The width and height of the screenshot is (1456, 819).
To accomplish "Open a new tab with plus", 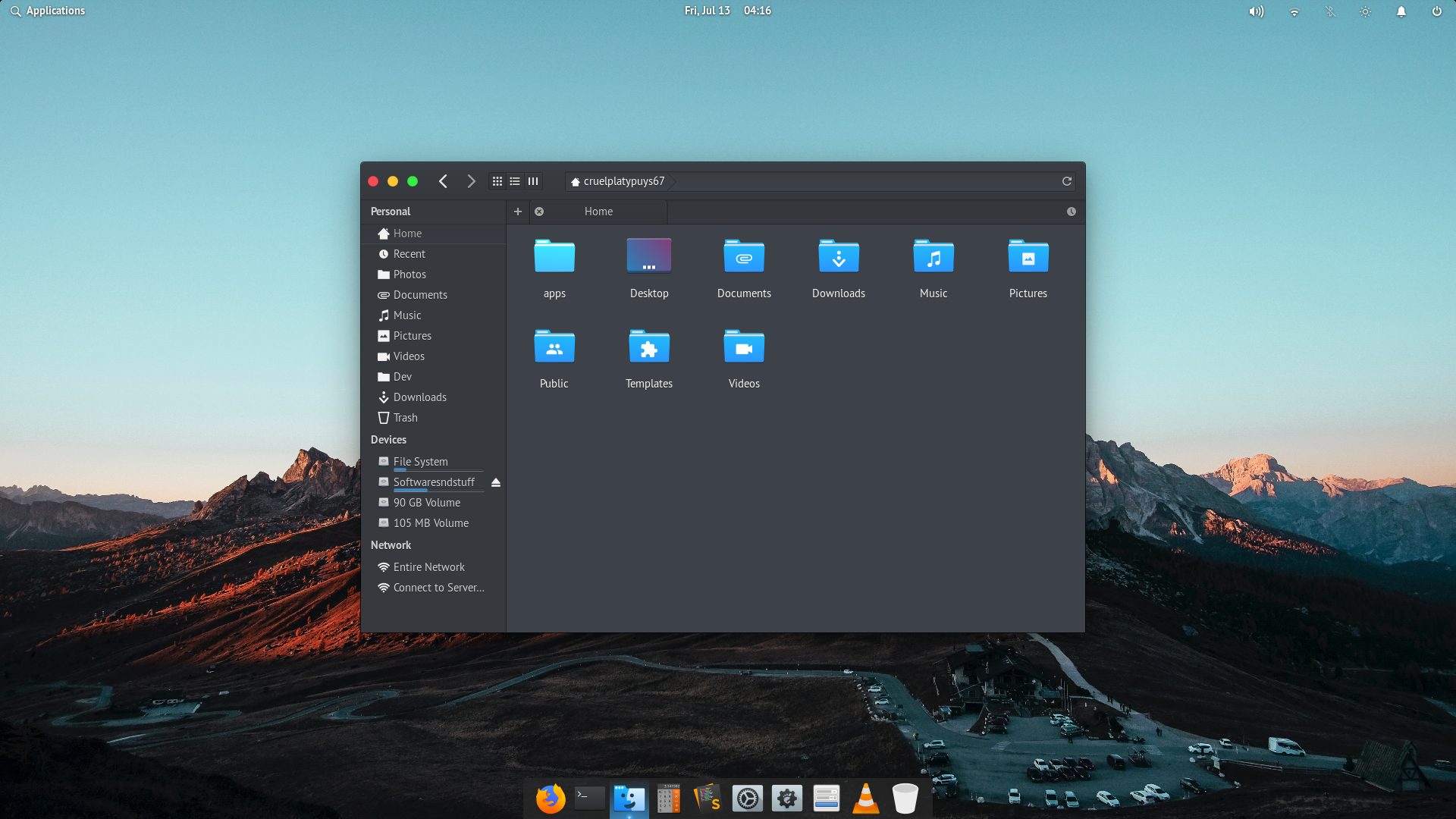I will pyautogui.click(x=518, y=212).
